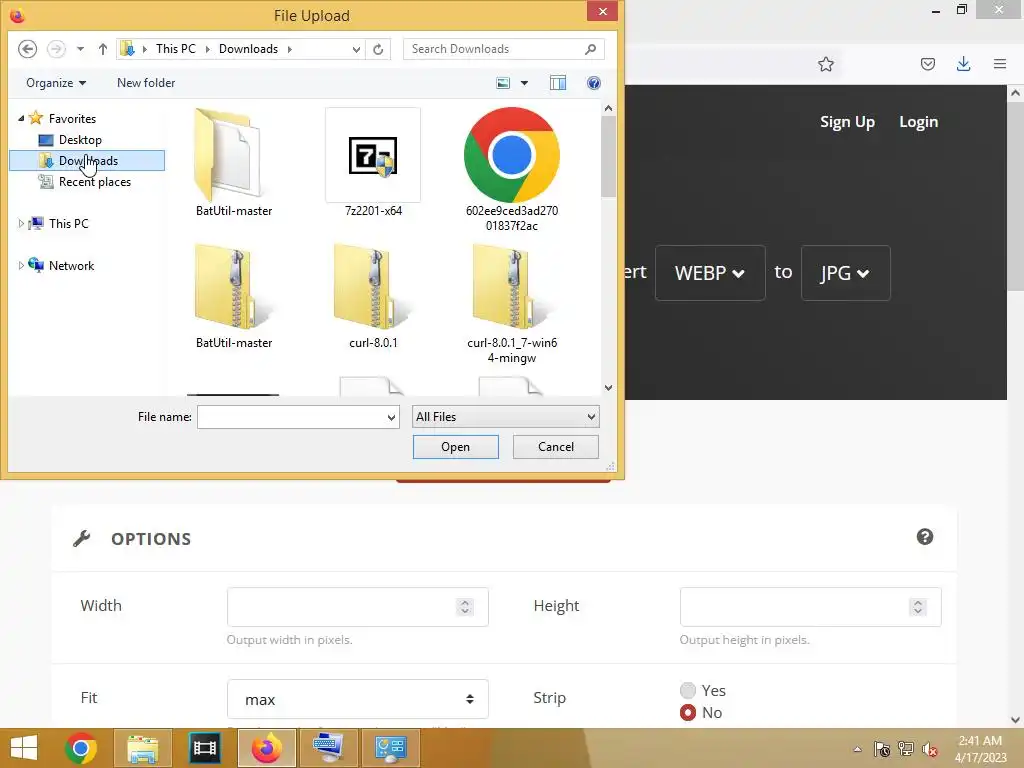The height and width of the screenshot is (768, 1024).
Task: Open File Explorer from the taskbar
Action: click(142, 748)
